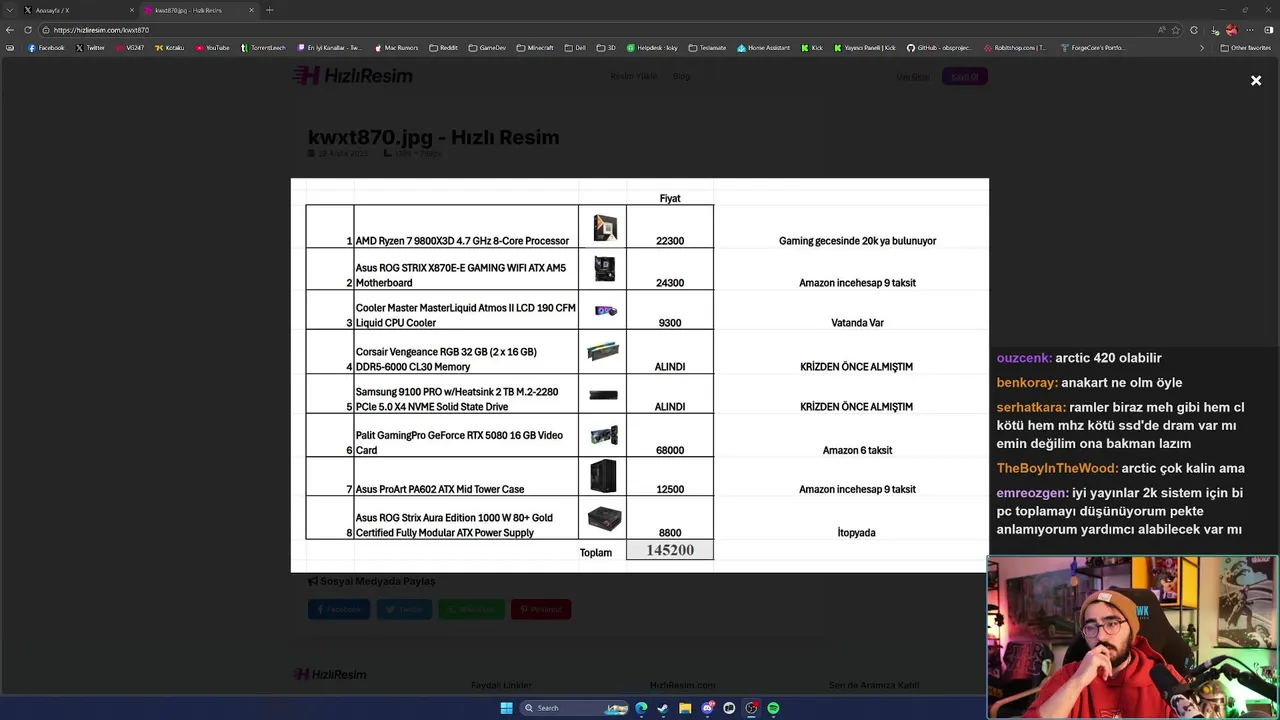Image resolution: width=1280 pixels, height=720 pixels.
Task: Open the Mac Rumors bookmark
Action: pos(396,48)
